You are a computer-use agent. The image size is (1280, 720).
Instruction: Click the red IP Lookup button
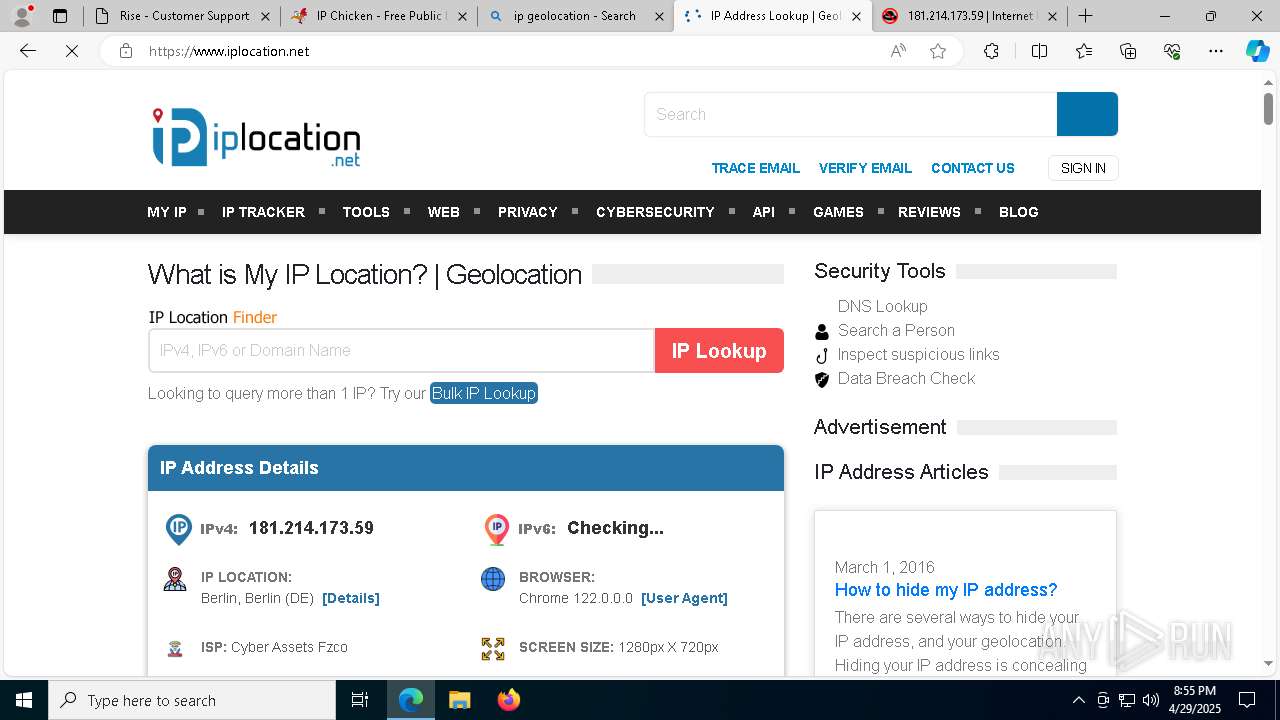click(x=719, y=351)
